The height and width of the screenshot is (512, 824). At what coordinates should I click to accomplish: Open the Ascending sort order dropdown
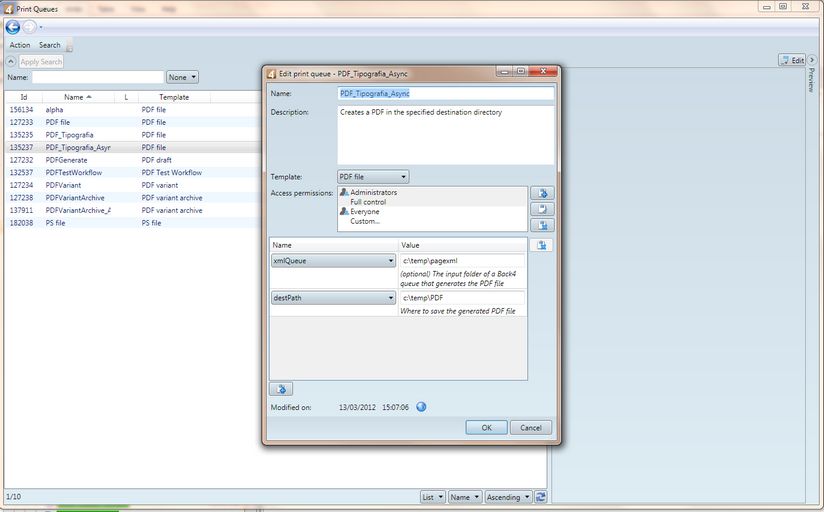[x=508, y=497]
